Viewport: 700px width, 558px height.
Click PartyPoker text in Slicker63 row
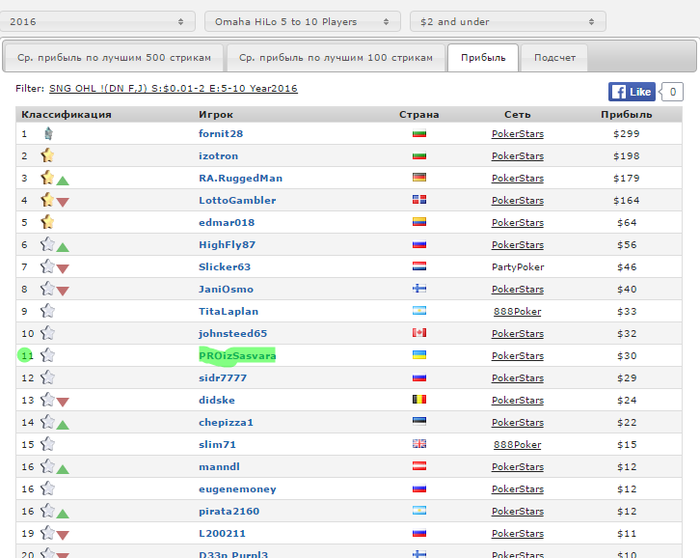coord(517,267)
